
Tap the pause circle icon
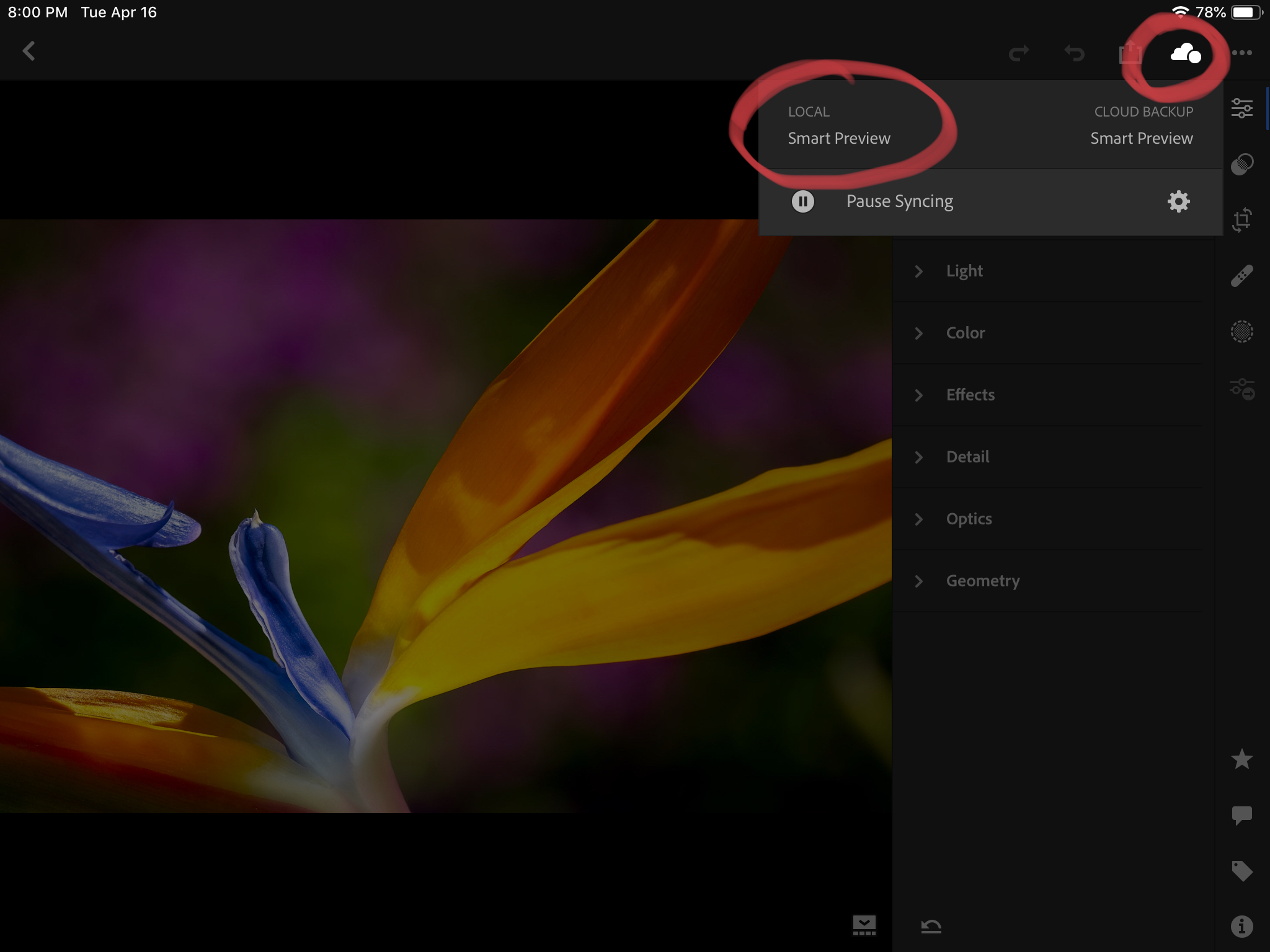(x=803, y=201)
